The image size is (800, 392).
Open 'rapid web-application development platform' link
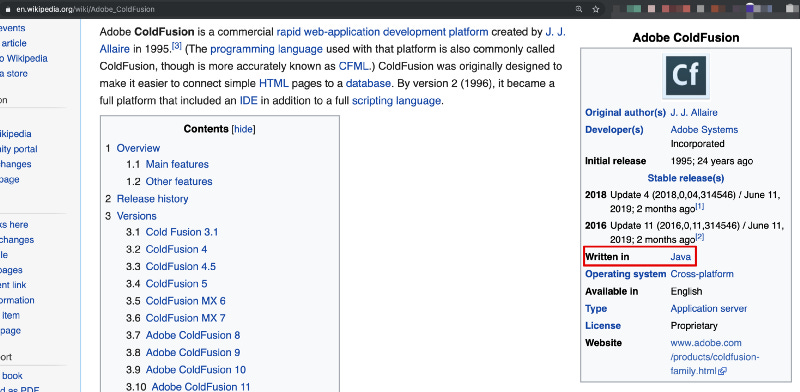point(382,32)
